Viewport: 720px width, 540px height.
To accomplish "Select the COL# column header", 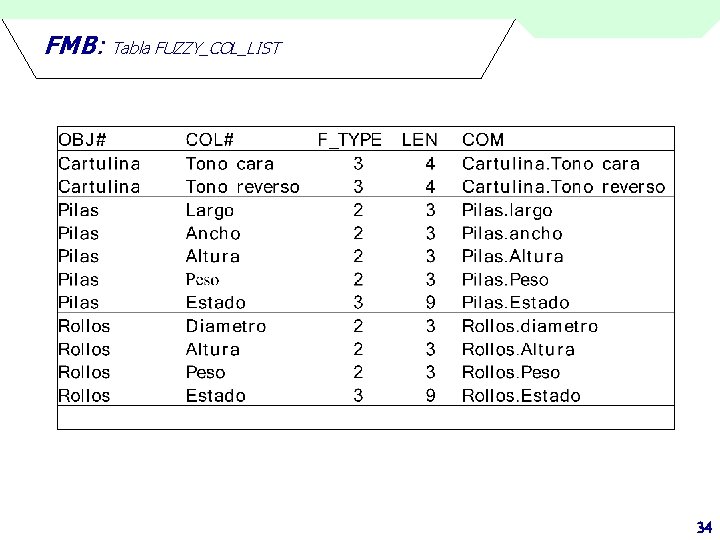I will (209, 140).
